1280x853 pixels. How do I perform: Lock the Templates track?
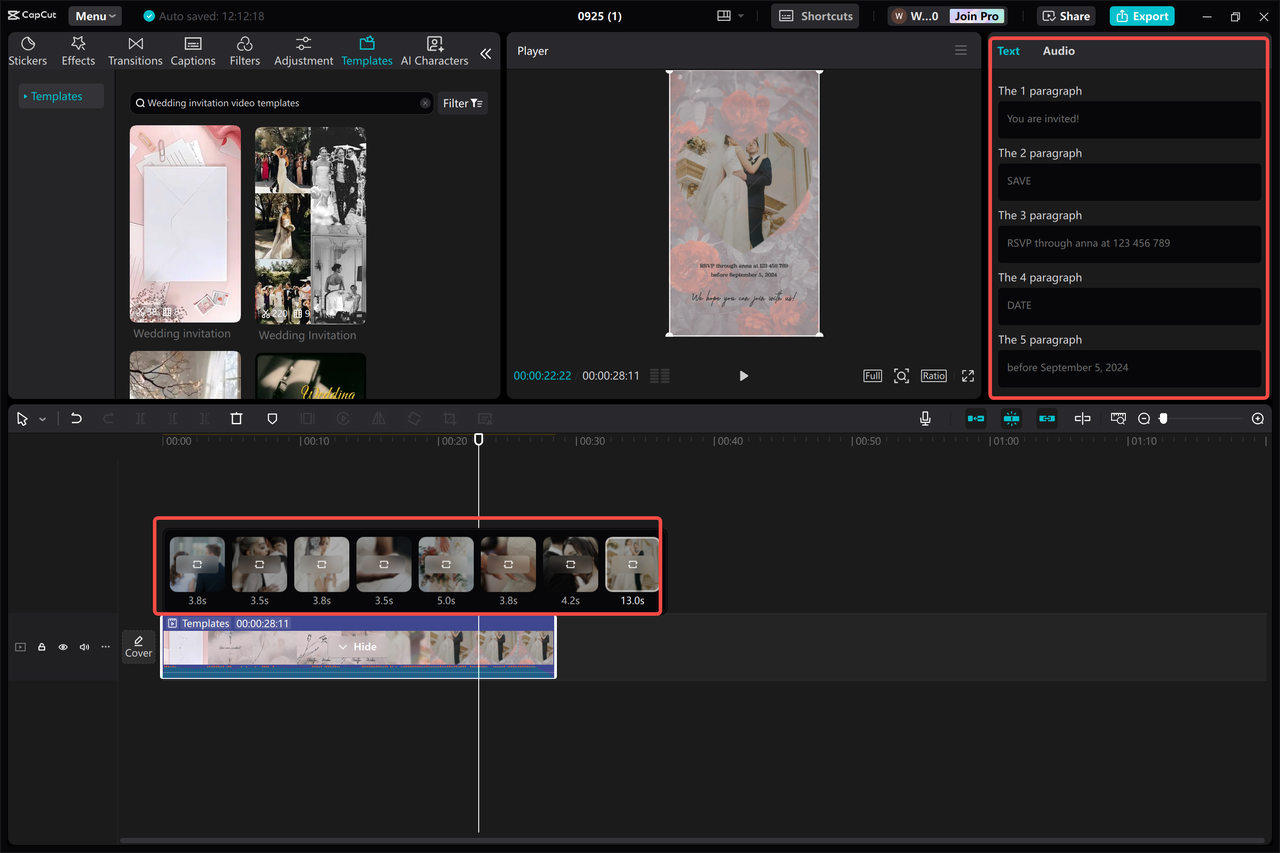[x=41, y=647]
